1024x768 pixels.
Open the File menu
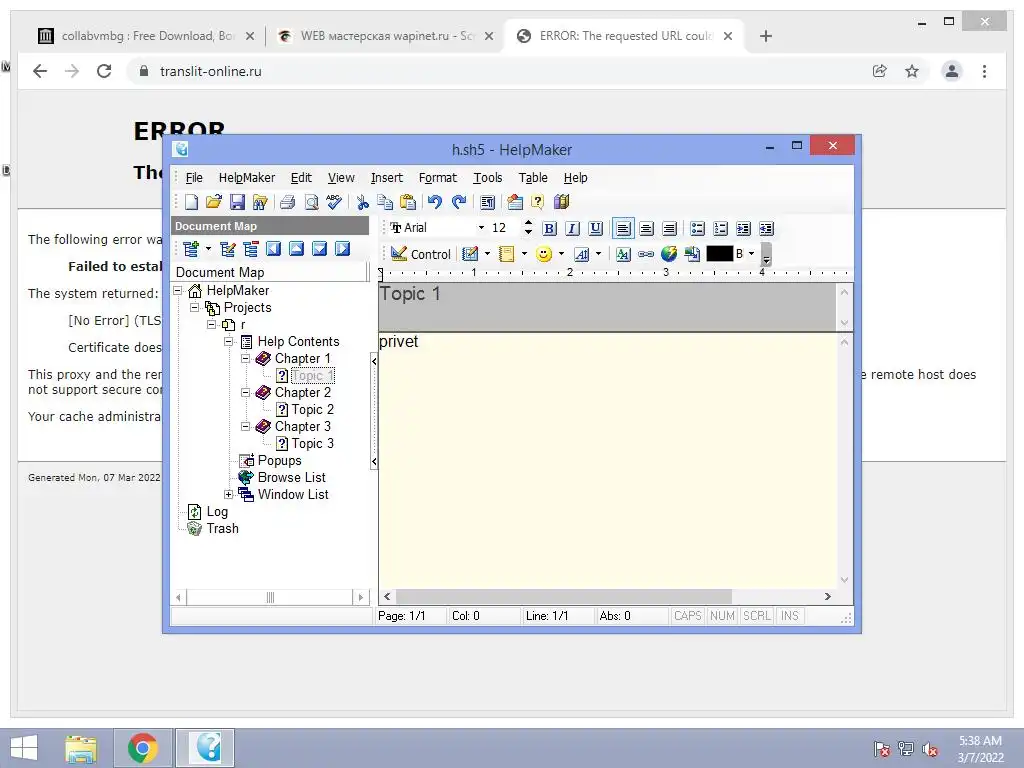point(194,178)
